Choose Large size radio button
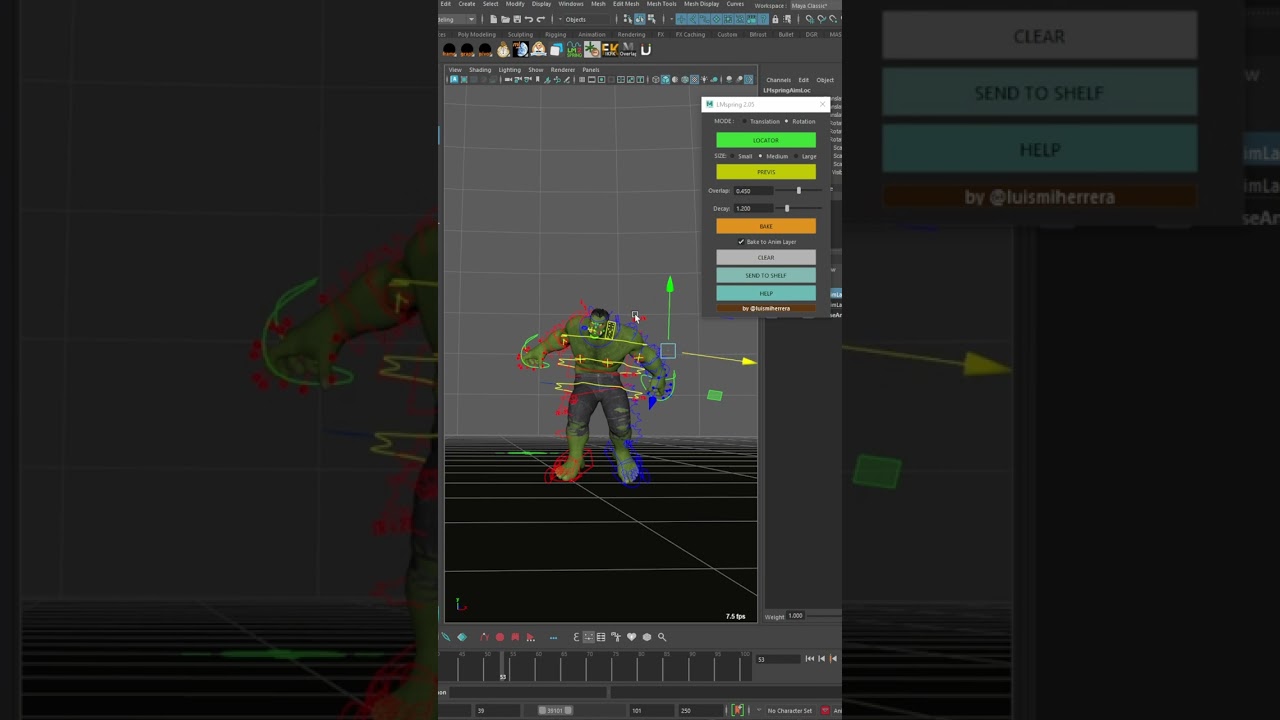 click(x=796, y=156)
